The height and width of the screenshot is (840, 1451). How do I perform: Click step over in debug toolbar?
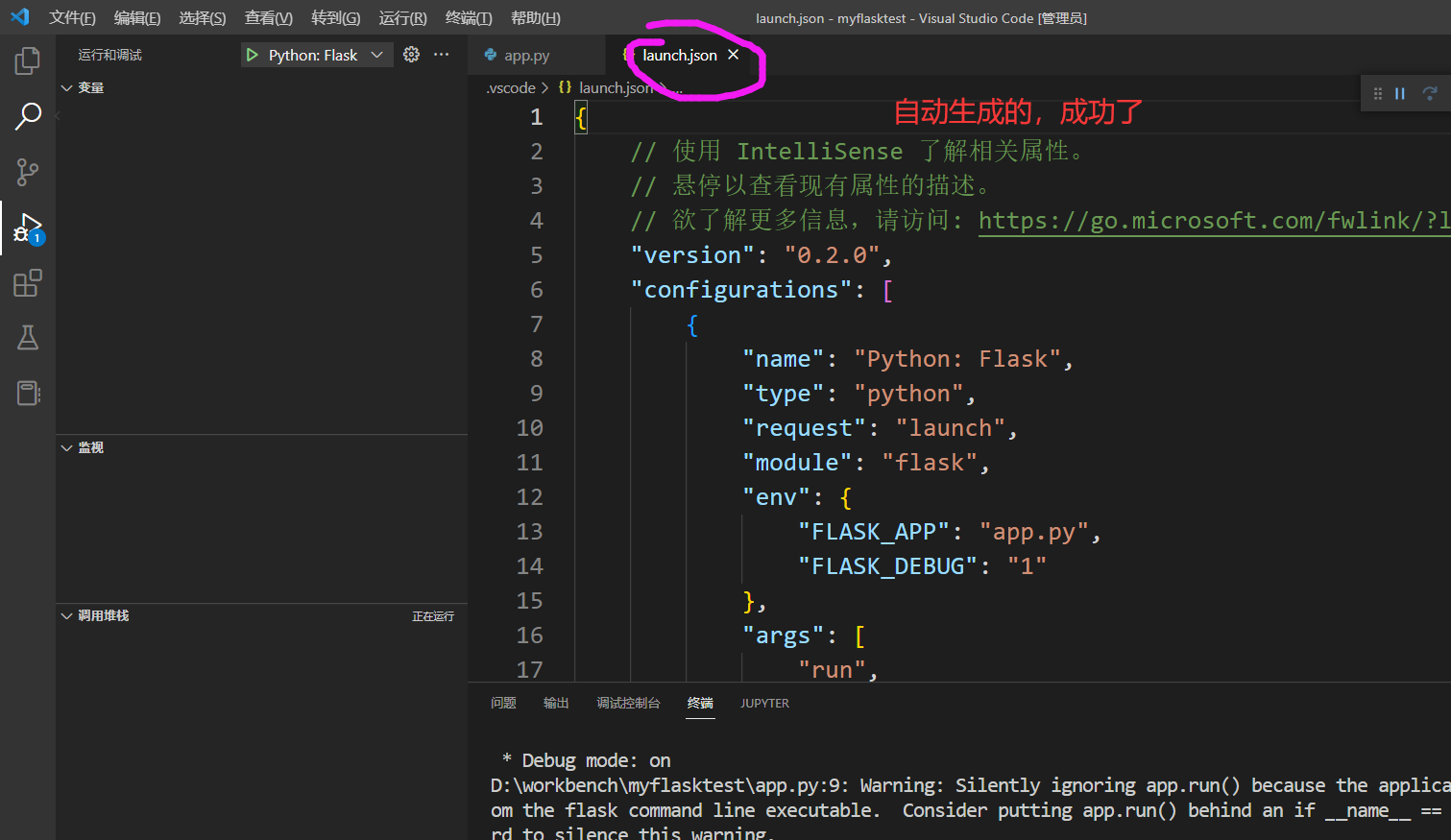pyautogui.click(x=1430, y=93)
